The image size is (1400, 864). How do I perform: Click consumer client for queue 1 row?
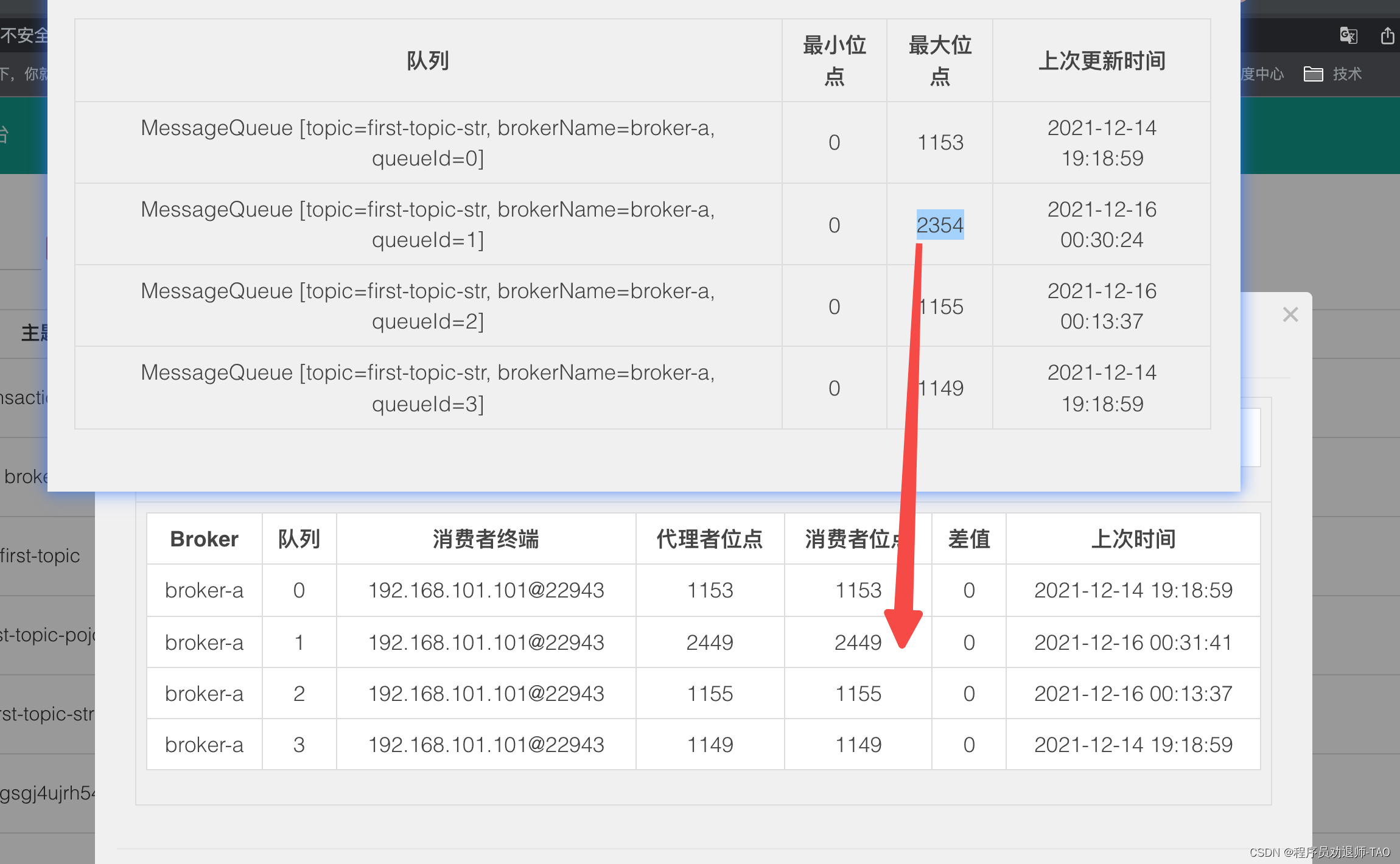tap(486, 643)
